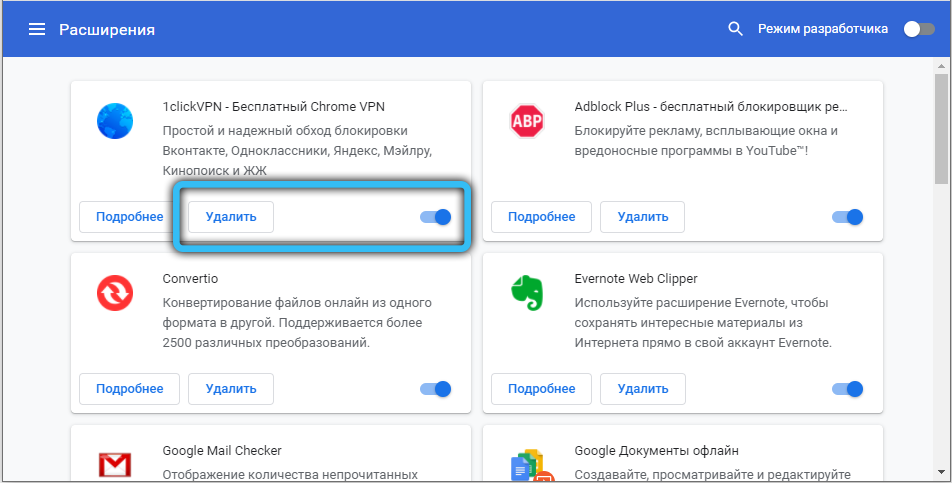Click the Расширения page title
The image size is (952, 483).
coord(107,29)
